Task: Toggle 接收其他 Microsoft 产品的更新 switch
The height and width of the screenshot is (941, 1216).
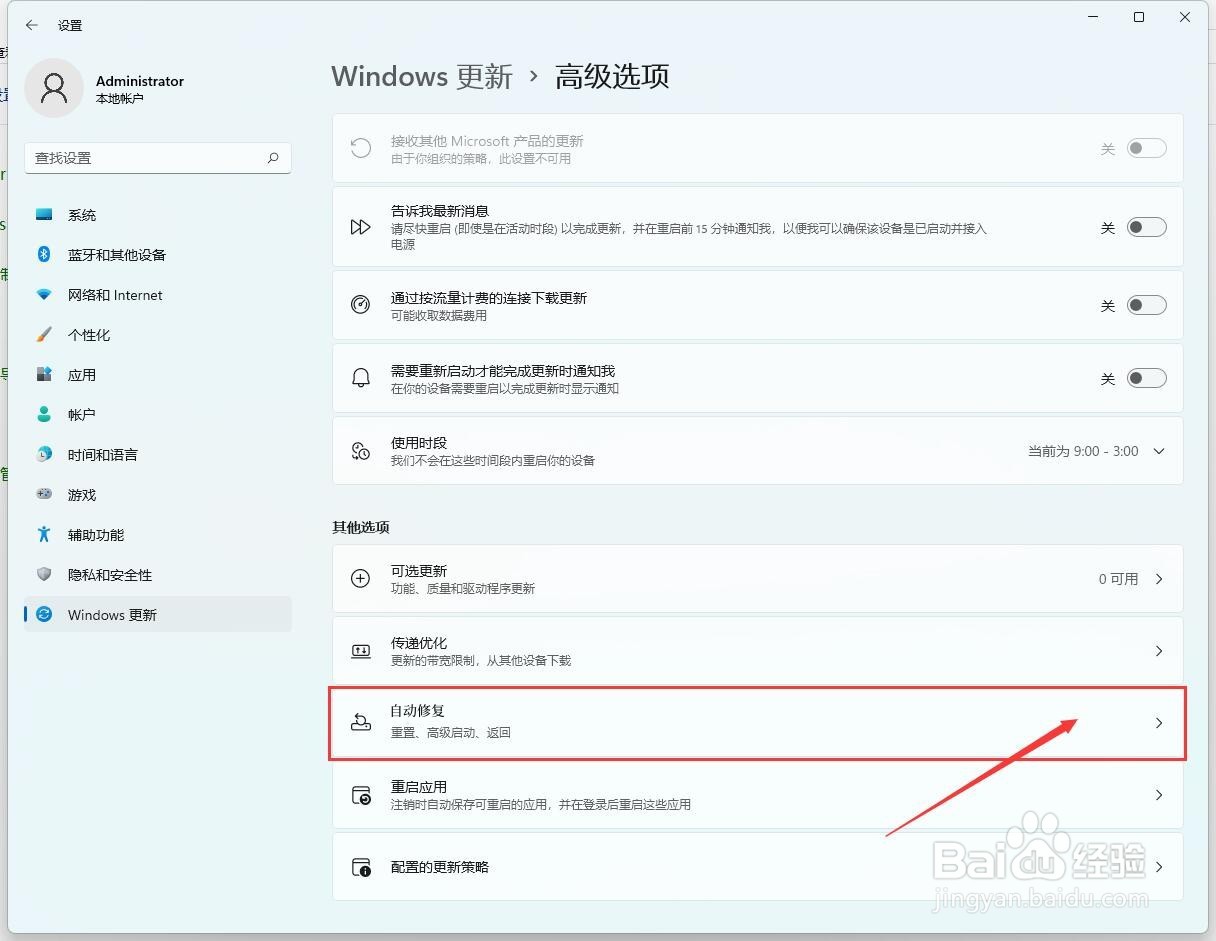Action: click(1147, 148)
